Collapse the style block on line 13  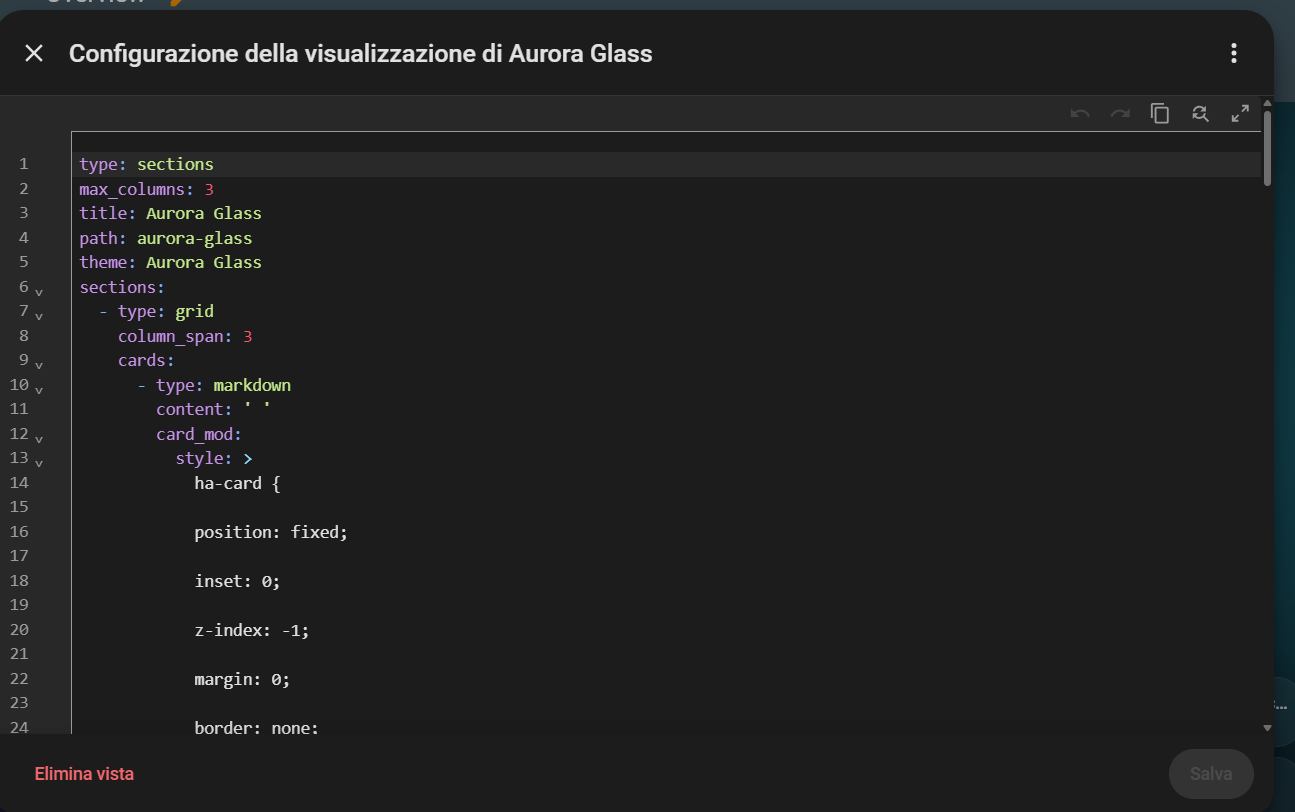point(39,463)
